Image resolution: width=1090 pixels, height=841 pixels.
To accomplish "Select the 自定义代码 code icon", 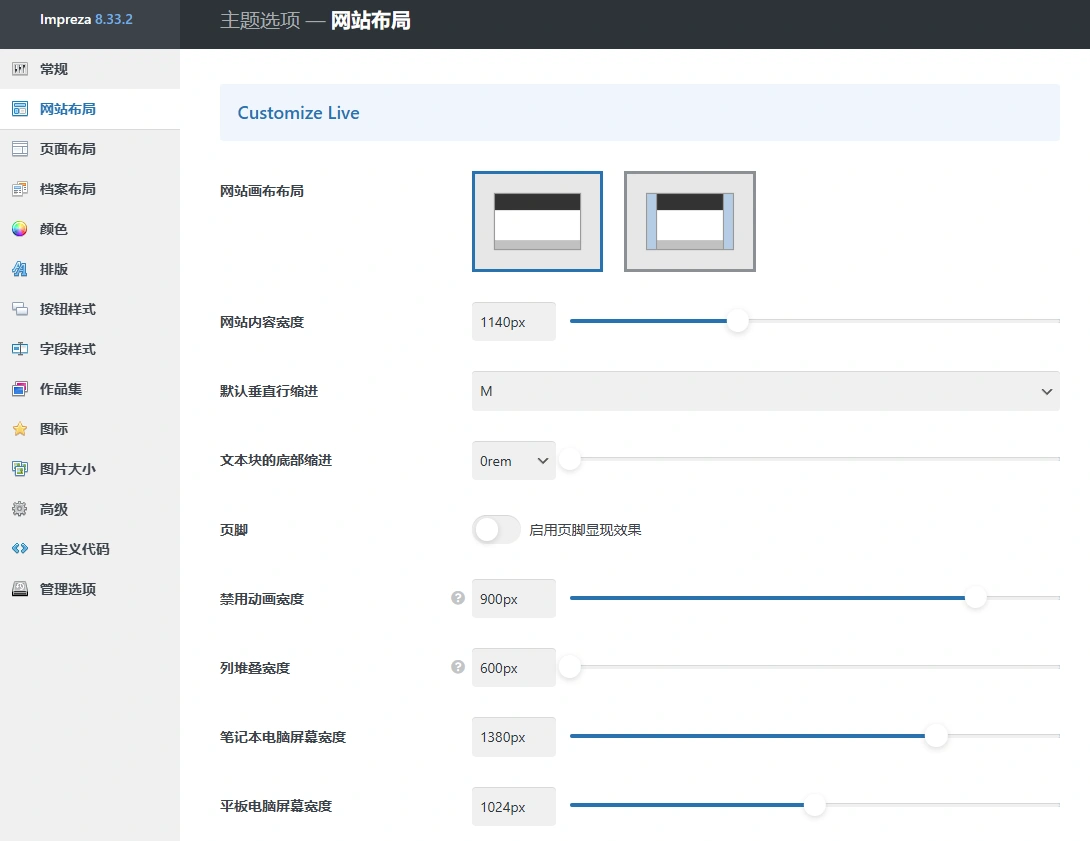I will pyautogui.click(x=22, y=548).
